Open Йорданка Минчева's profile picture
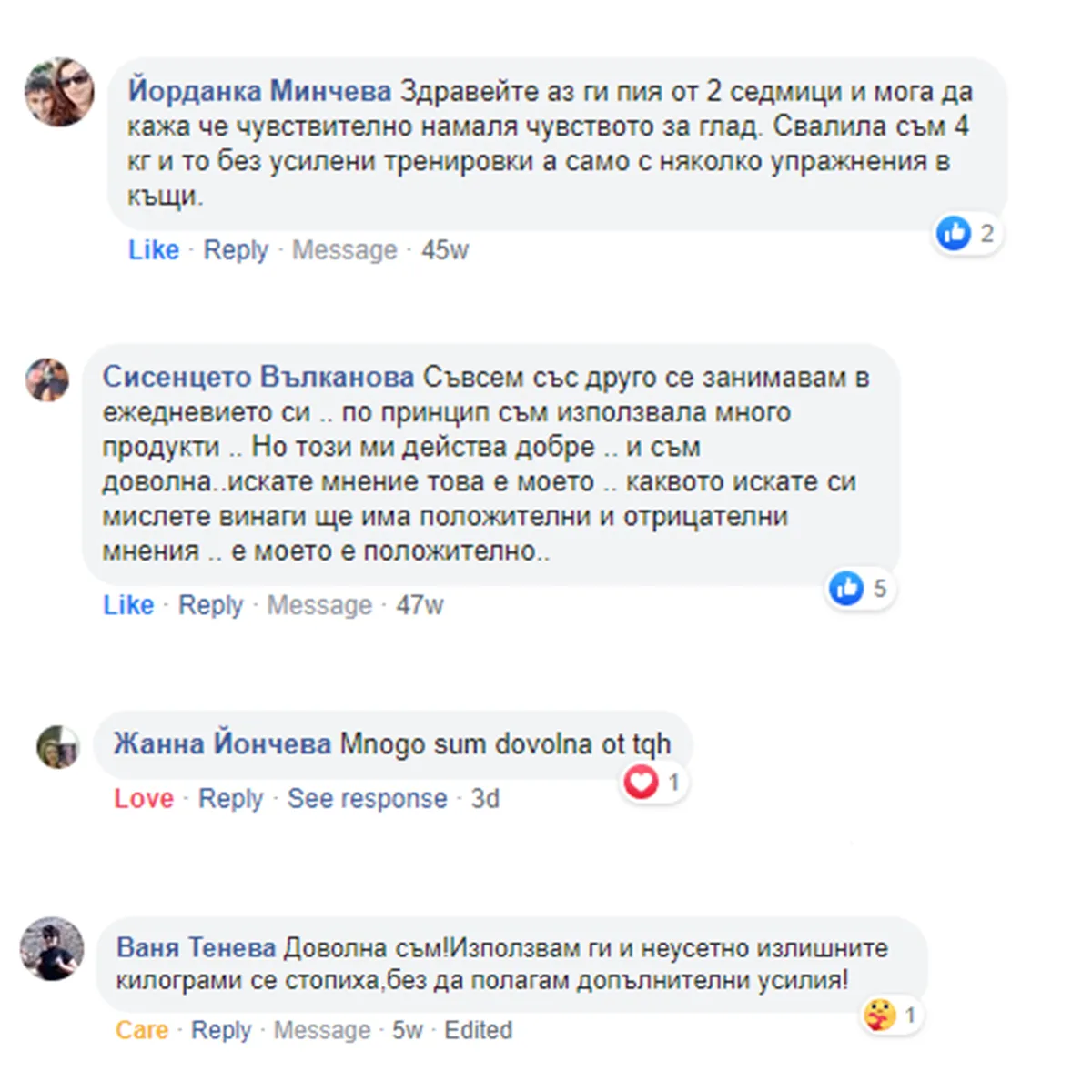Viewport: 1092px width, 1092px height. (59, 92)
